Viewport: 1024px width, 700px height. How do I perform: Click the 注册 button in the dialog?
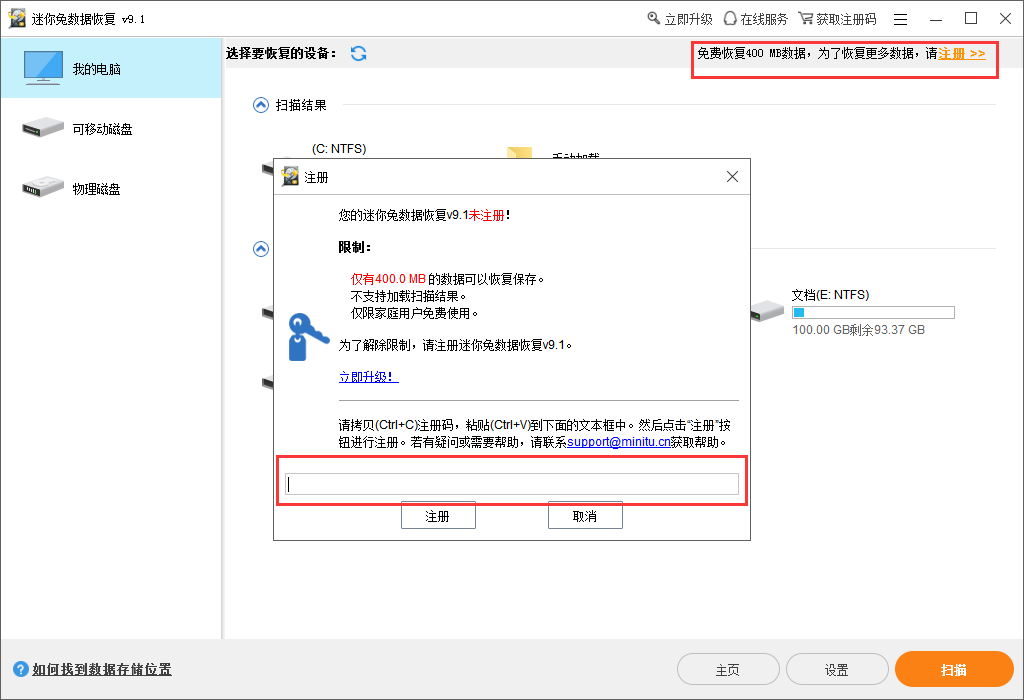(x=438, y=516)
